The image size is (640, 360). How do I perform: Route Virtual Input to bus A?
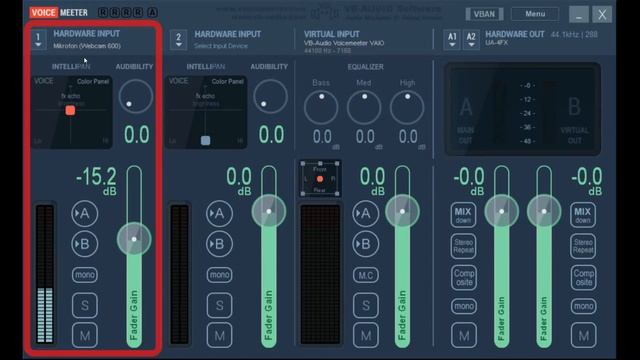pyautogui.click(x=365, y=213)
